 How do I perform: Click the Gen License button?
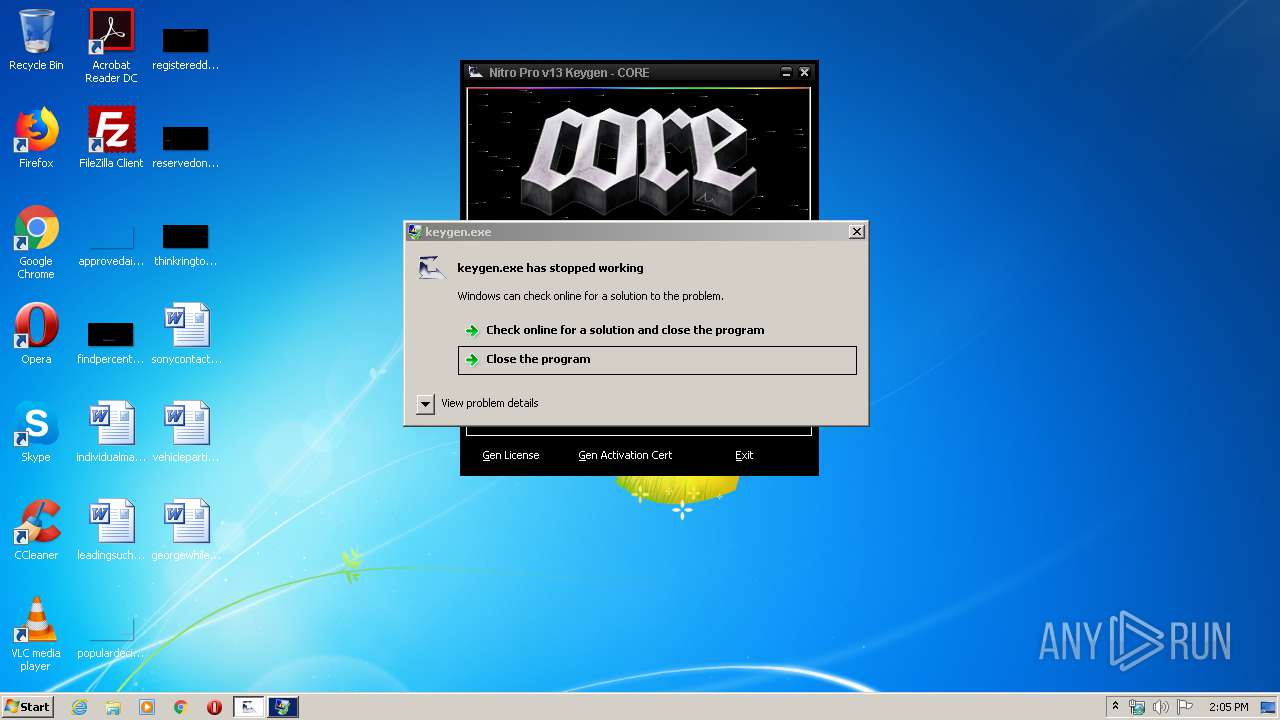(510, 455)
